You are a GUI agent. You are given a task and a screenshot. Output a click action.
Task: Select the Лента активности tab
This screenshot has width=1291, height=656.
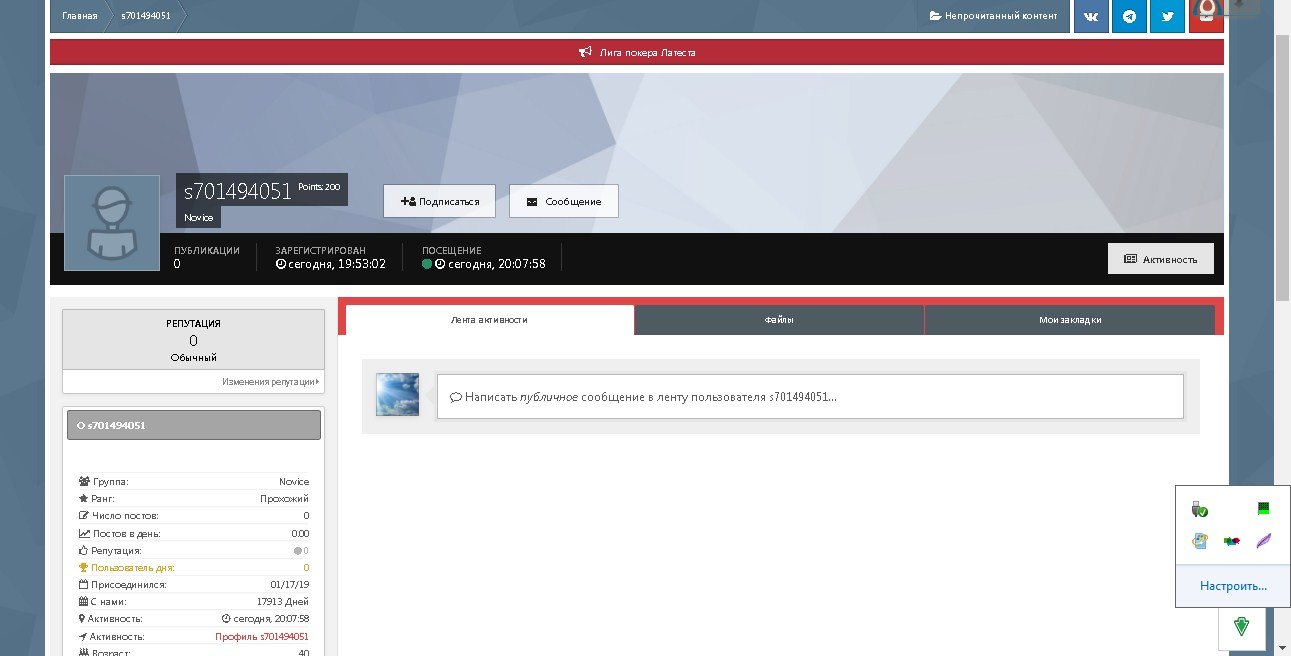click(489, 320)
